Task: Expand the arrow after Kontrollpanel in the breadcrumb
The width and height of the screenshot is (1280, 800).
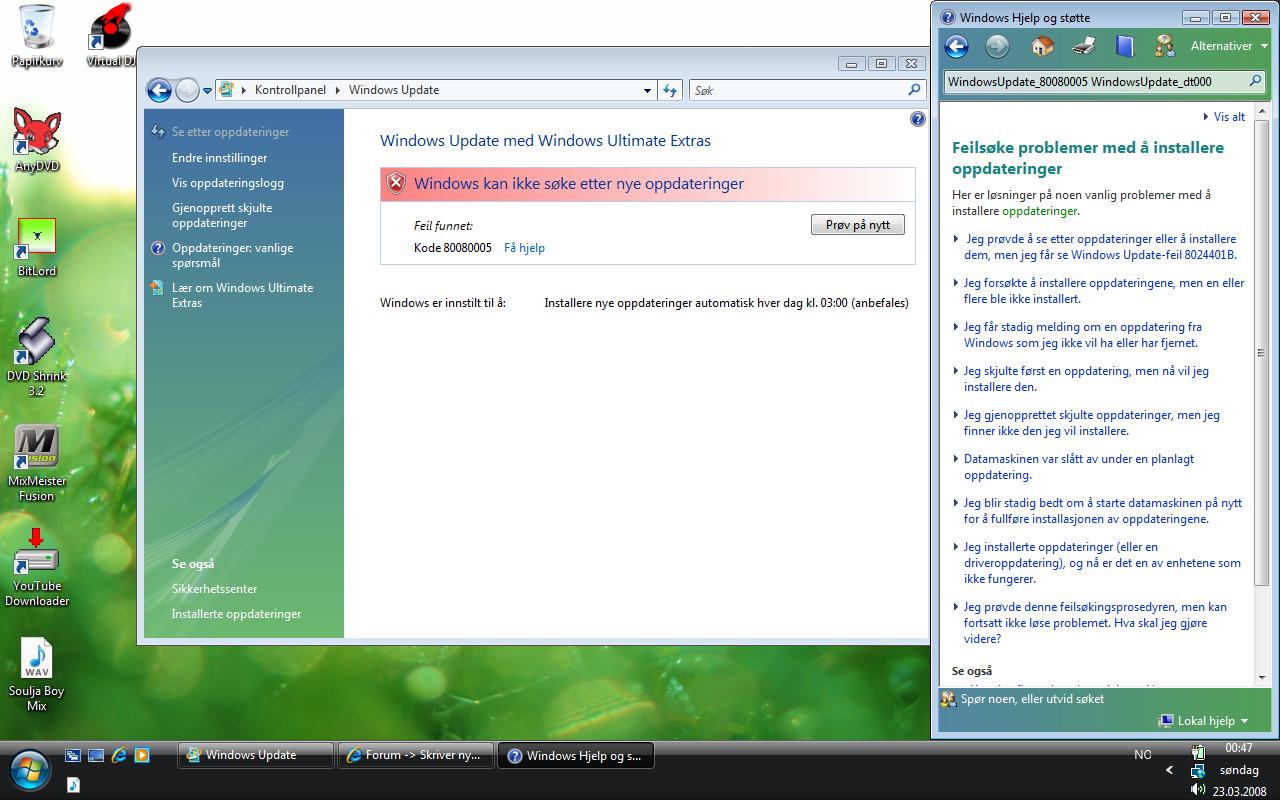Action: (x=338, y=90)
